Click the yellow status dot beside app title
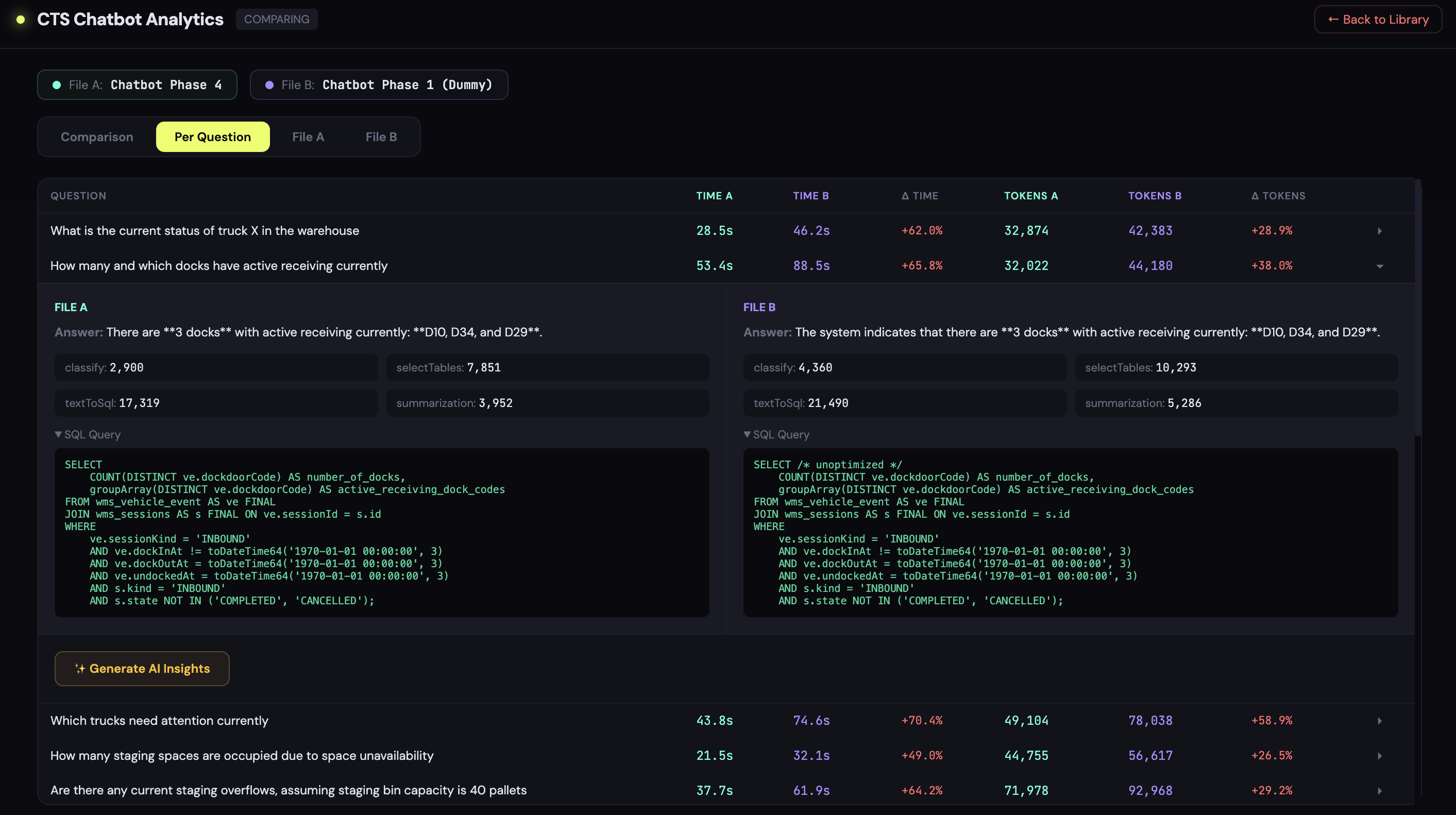 tap(21, 19)
